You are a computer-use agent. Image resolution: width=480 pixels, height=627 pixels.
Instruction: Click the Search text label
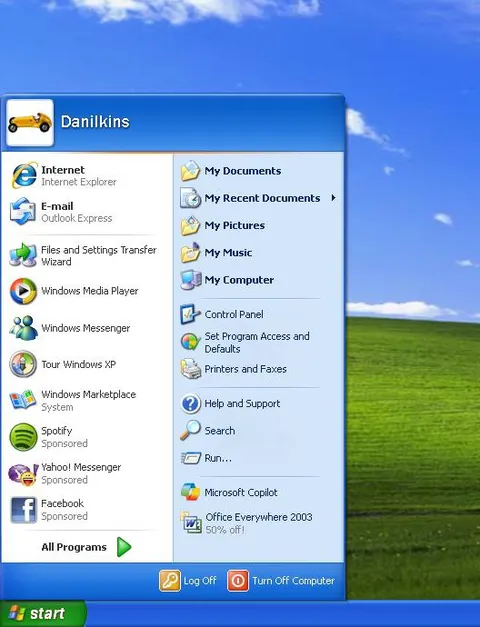220,431
